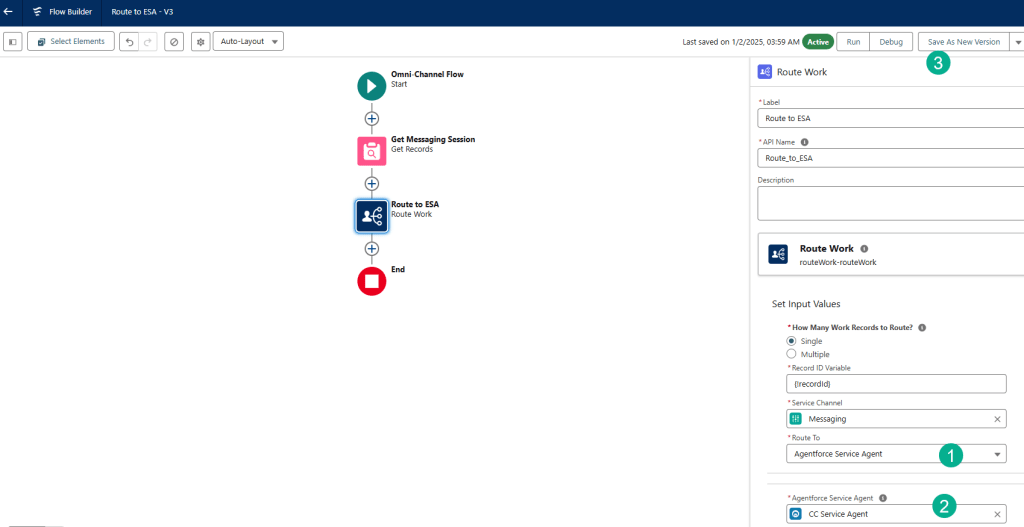Select the Get Messaging Session element
The width and height of the screenshot is (1024, 527).
[x=371, y=151]
